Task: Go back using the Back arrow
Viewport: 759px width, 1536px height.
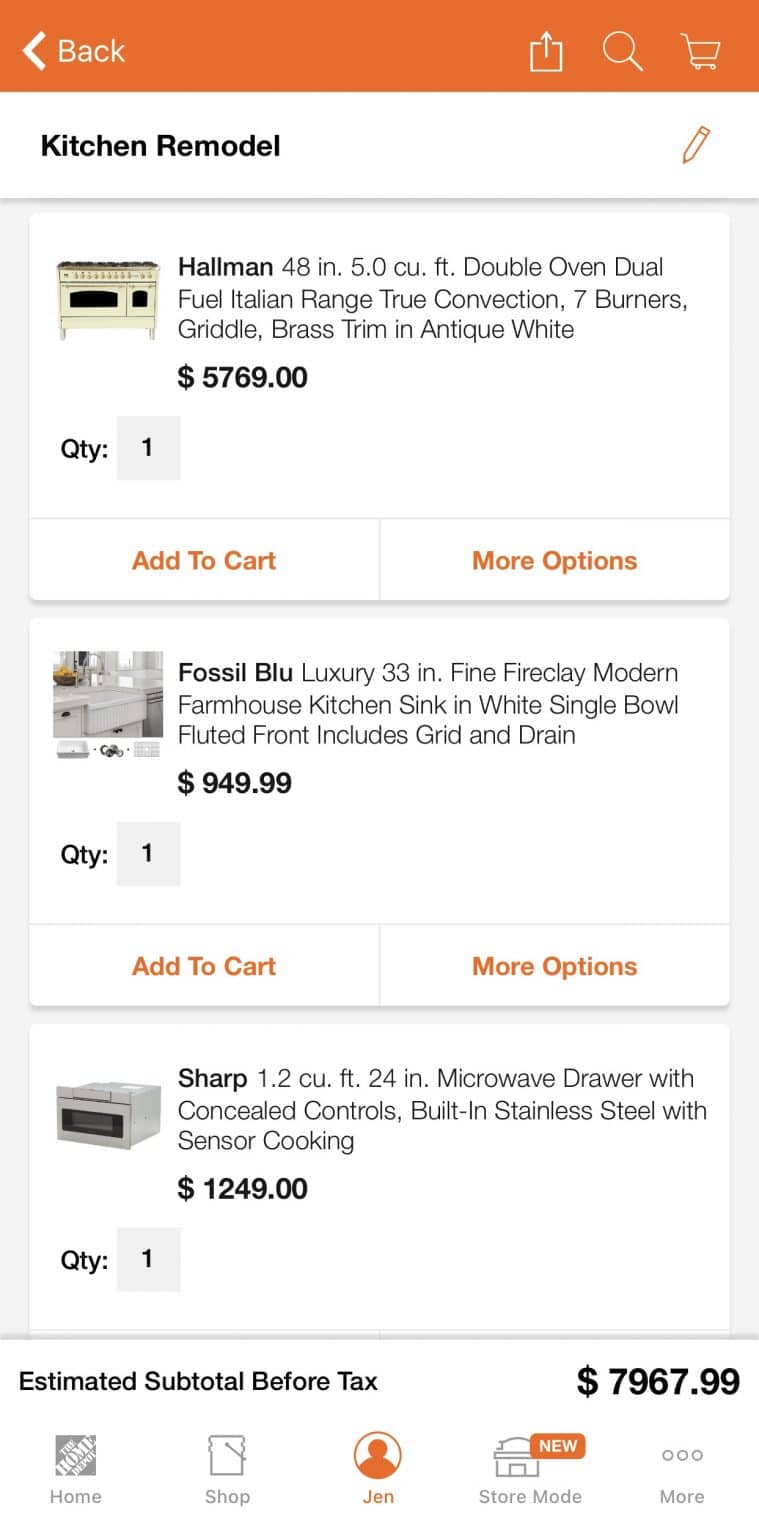Action: coord(74,51)
